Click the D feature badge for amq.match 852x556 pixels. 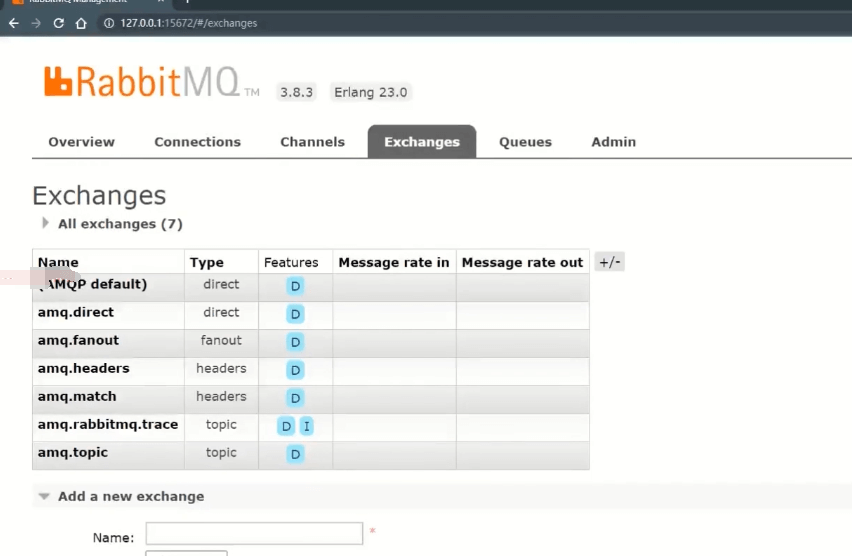pyautogui.click(x=295, y=398)
